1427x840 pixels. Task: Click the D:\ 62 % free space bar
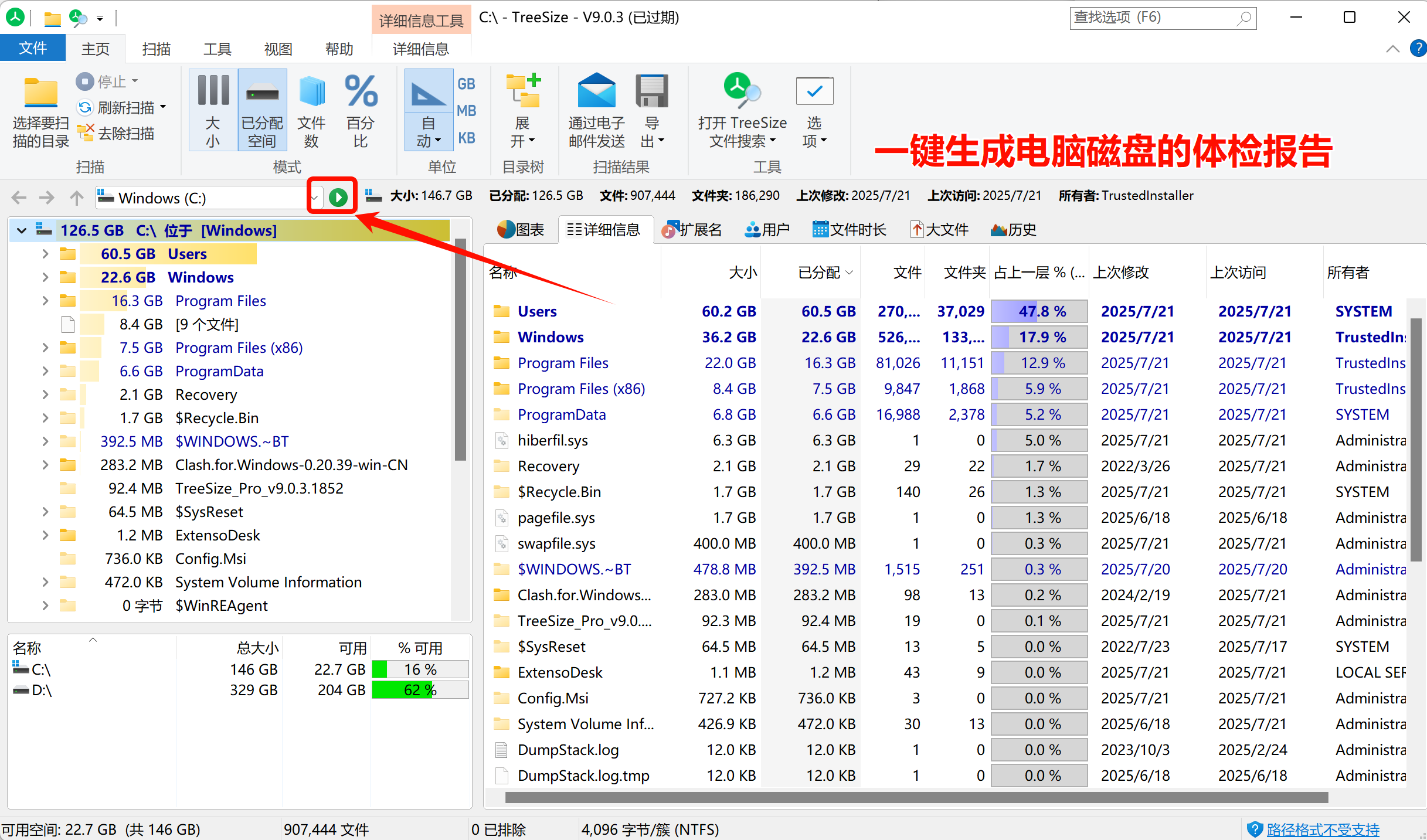pyautogui.click(x=420, y=690)
